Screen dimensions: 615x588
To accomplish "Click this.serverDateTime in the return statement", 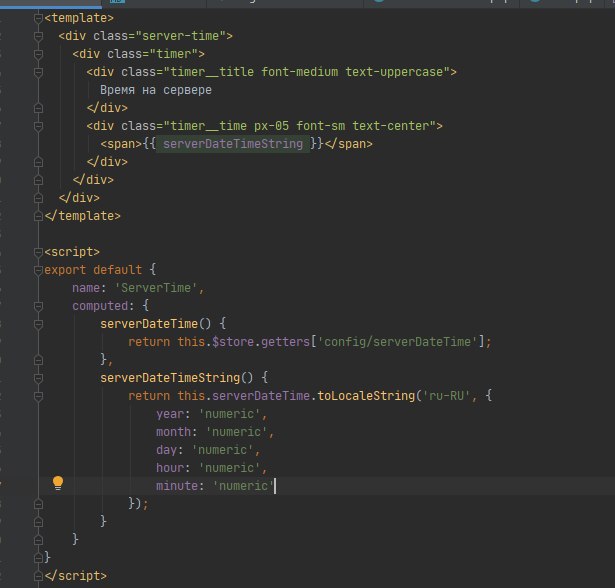I will click(x=243, y=396).
